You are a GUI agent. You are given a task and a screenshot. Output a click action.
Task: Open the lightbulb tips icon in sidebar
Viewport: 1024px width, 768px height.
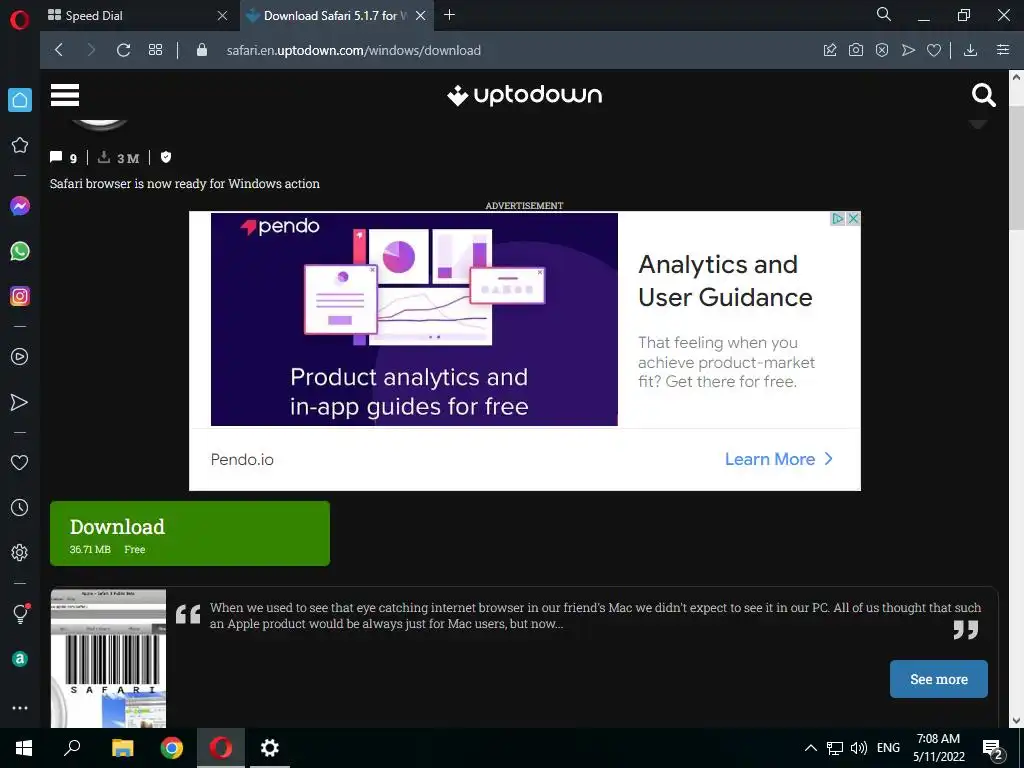tap(20, 614)
